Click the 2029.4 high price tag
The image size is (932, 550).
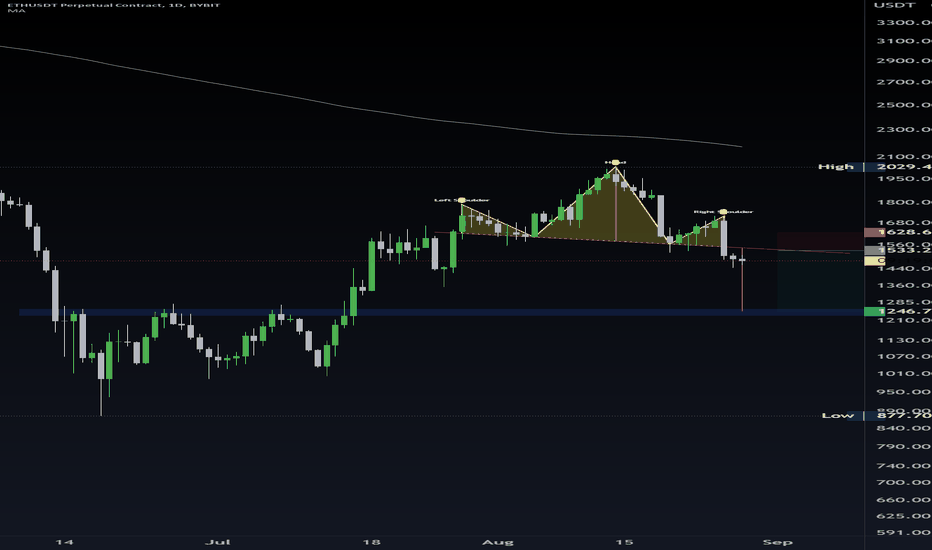click(x=898, y=166)
